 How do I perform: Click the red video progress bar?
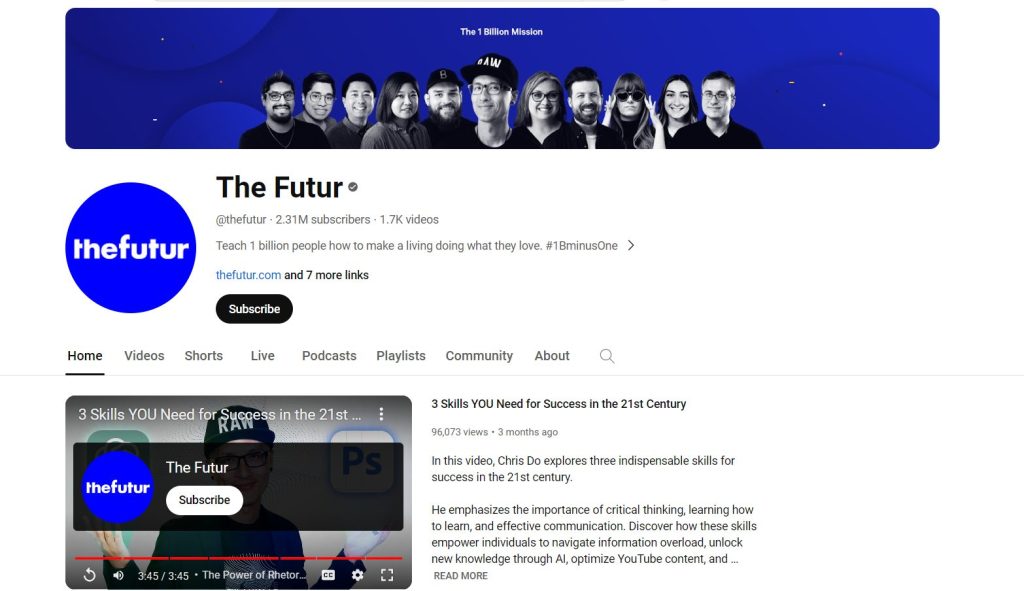point(238,558)
